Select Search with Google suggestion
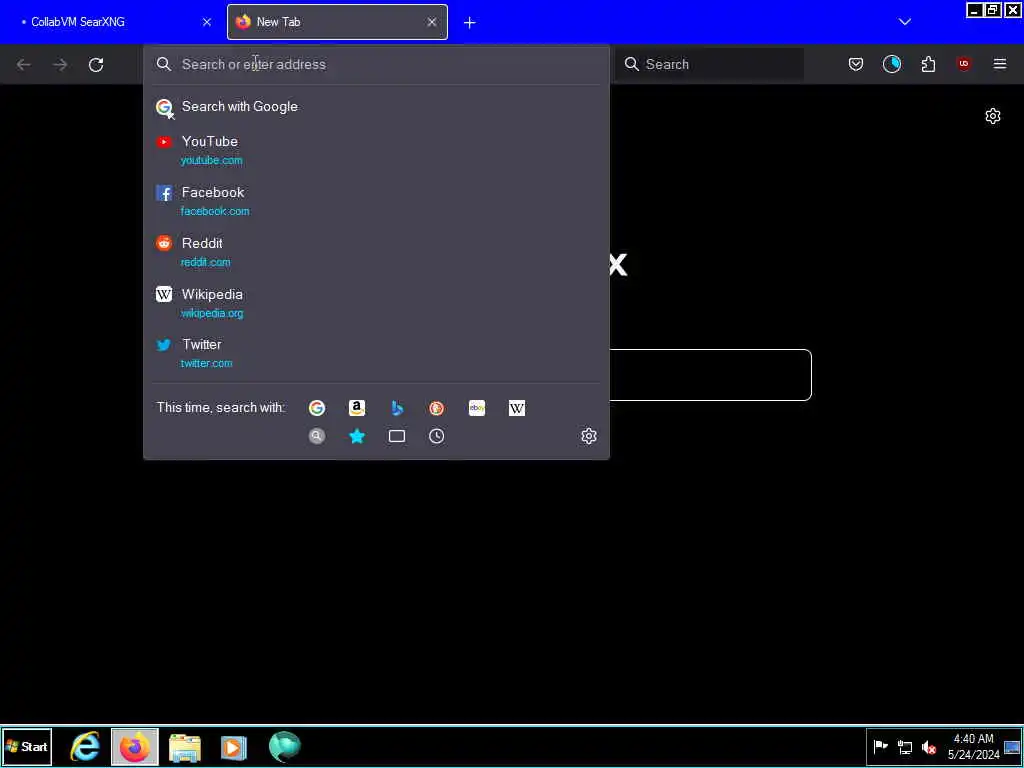The width and height of the screenshot is (1024, 768). pyautogui.click(x=376, y=106)
